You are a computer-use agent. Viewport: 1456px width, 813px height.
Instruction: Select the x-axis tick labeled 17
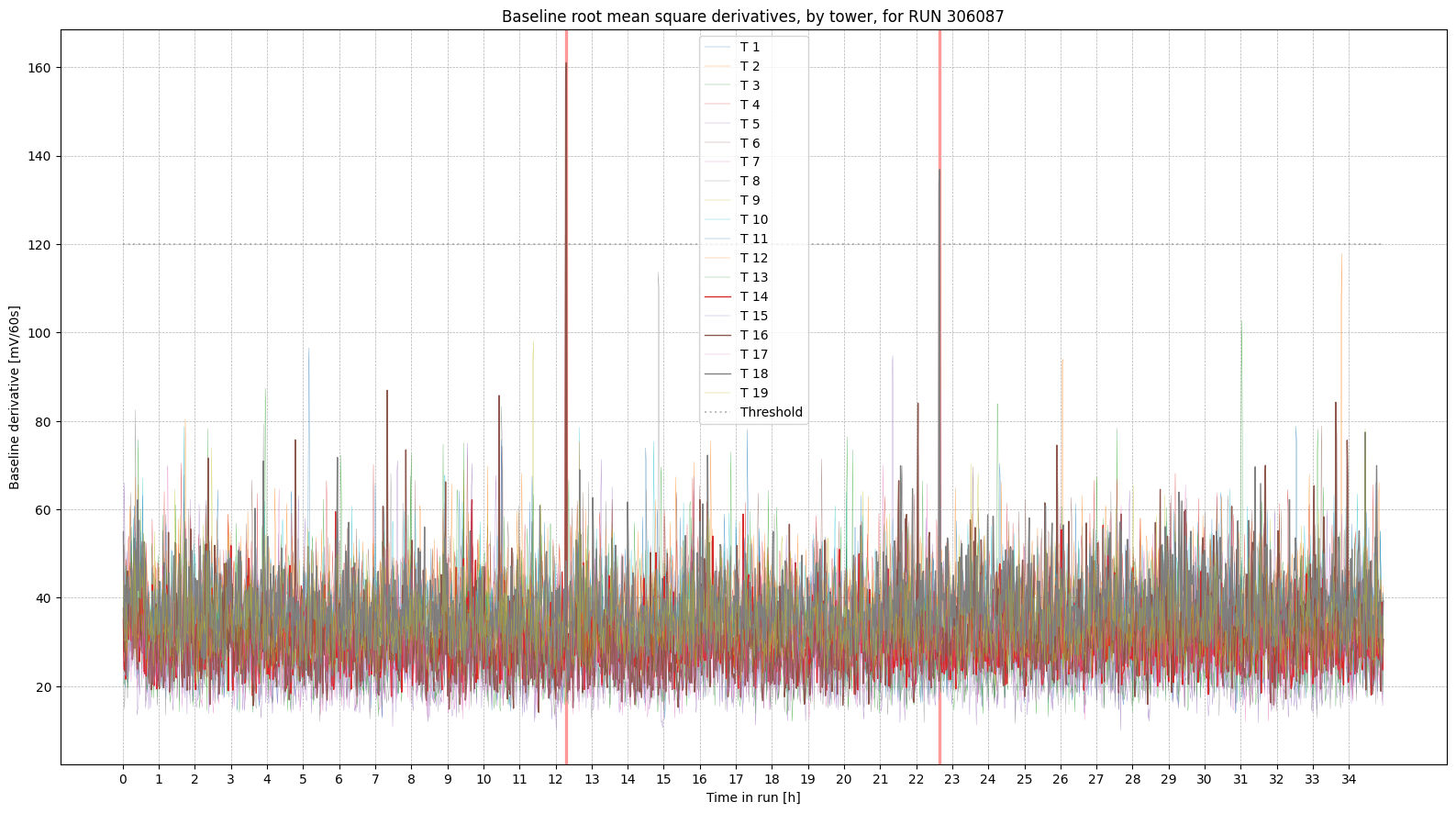click(736, 779)
